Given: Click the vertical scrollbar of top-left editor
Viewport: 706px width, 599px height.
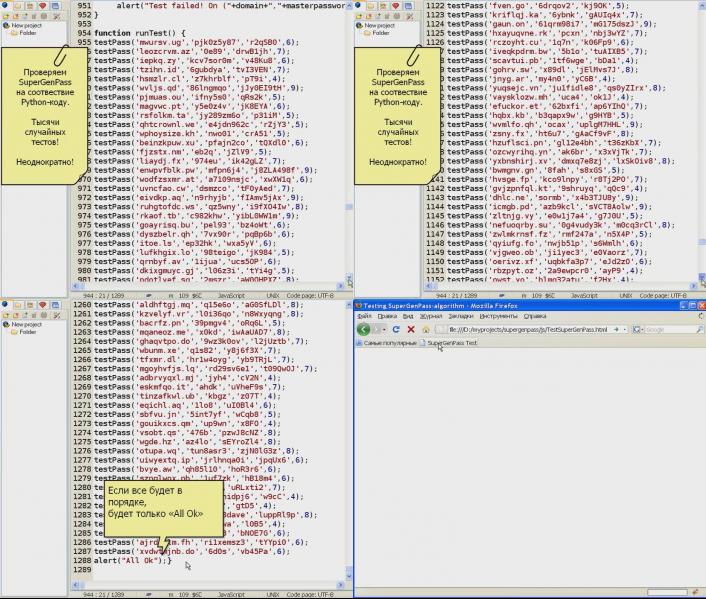Looking at the screenshot, I should [349, 144].
